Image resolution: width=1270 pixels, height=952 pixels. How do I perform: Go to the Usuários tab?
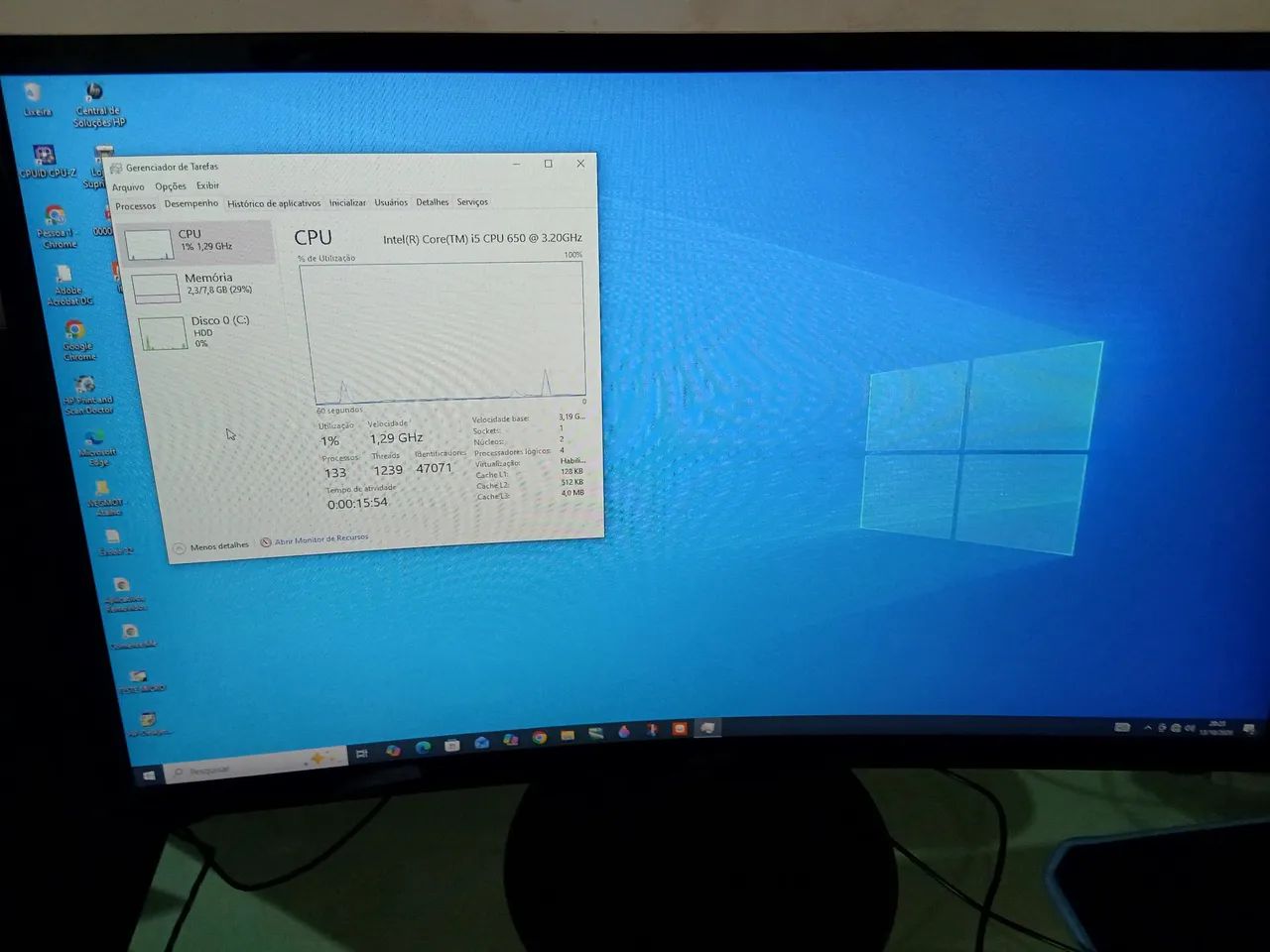(391, 202)
